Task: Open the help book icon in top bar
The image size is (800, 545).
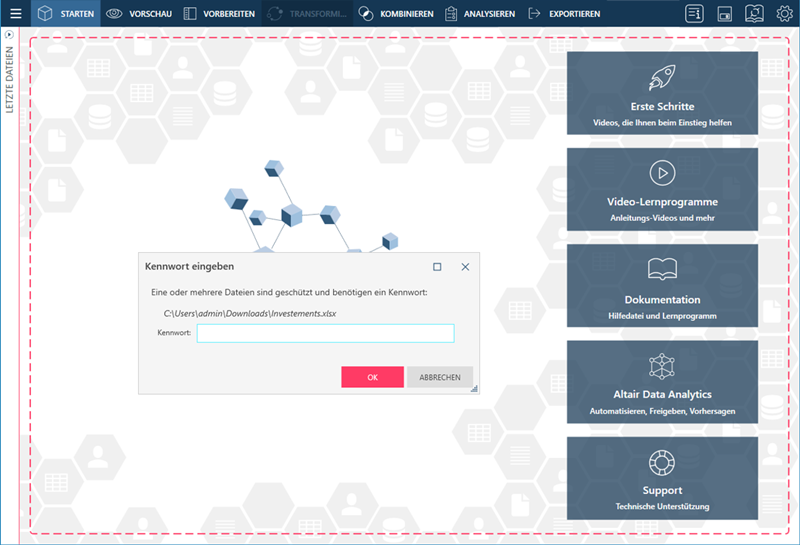Action: point(754,13)
